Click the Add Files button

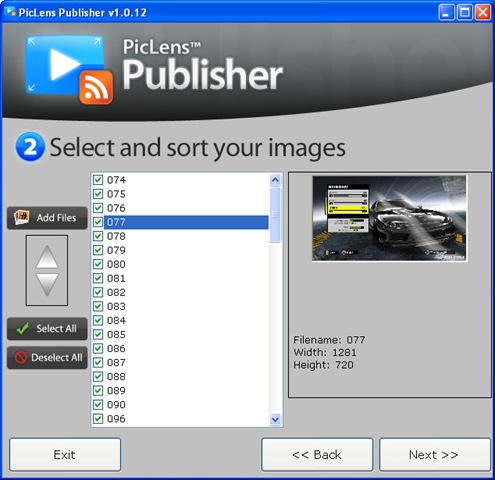coord(47,218)
